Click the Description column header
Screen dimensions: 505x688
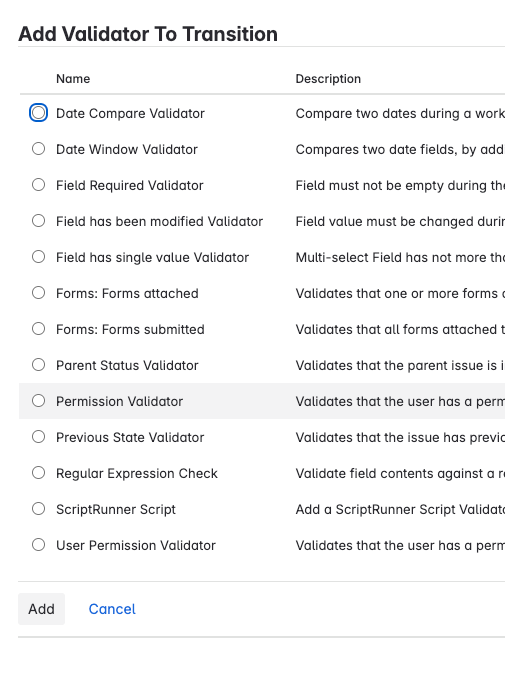[328, 79]
